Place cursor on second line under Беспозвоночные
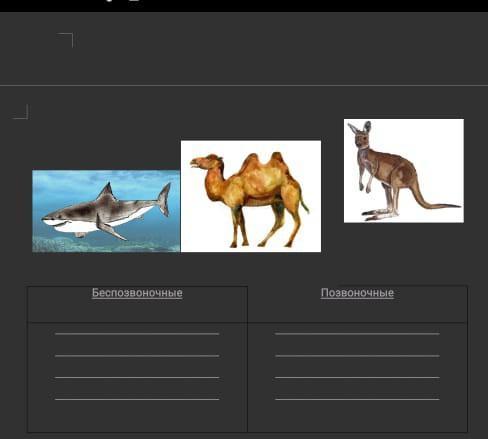 click(137, 356)
